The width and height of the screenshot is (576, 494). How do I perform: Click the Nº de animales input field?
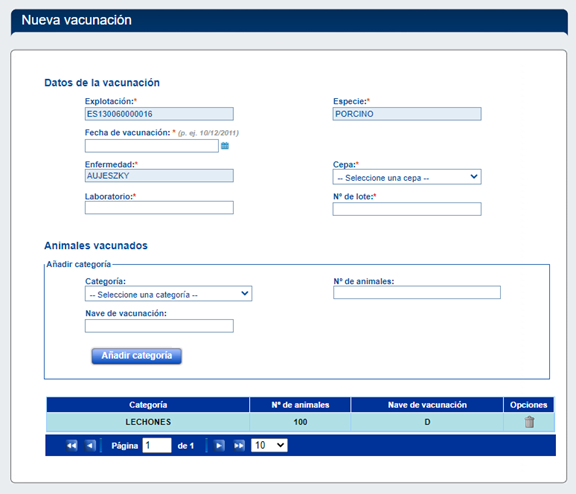pyautogui.click(x=417, y=292)
